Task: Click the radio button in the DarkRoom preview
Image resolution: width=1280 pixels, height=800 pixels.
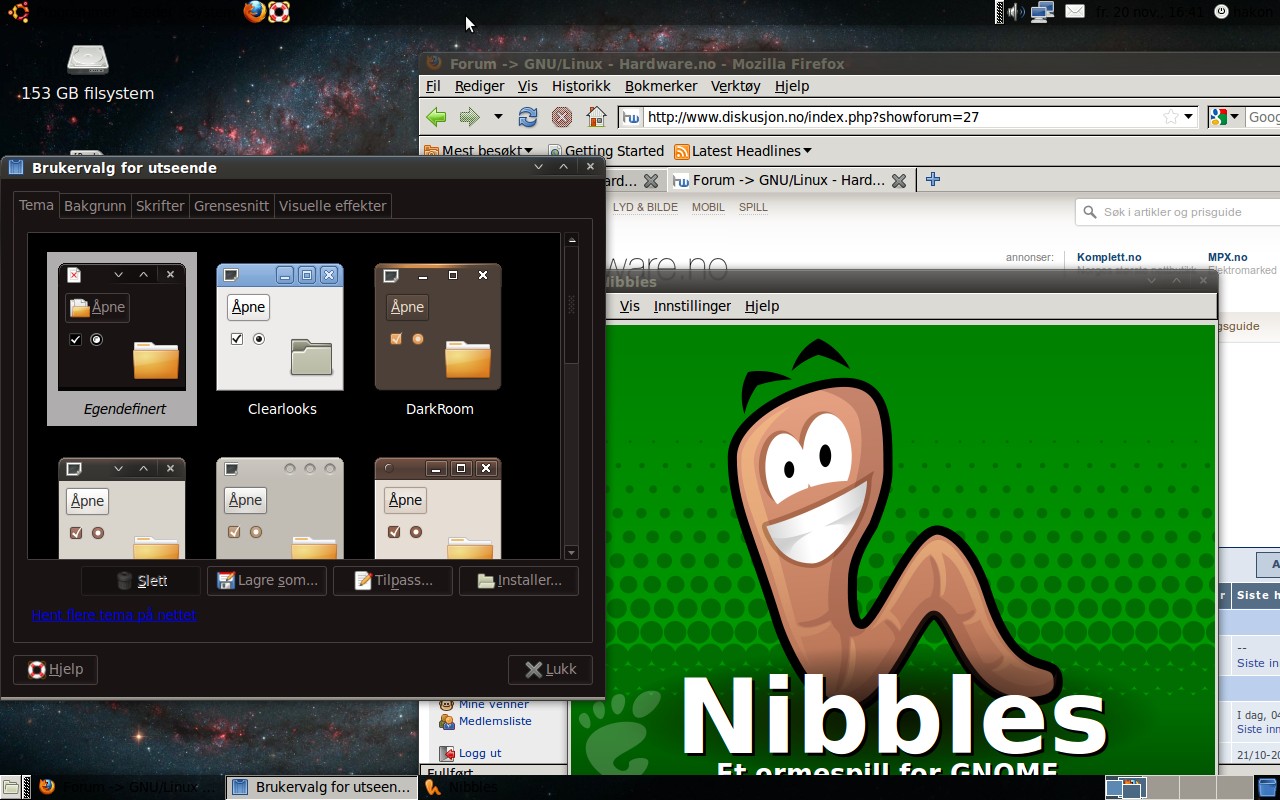Action: click(418, 339)
